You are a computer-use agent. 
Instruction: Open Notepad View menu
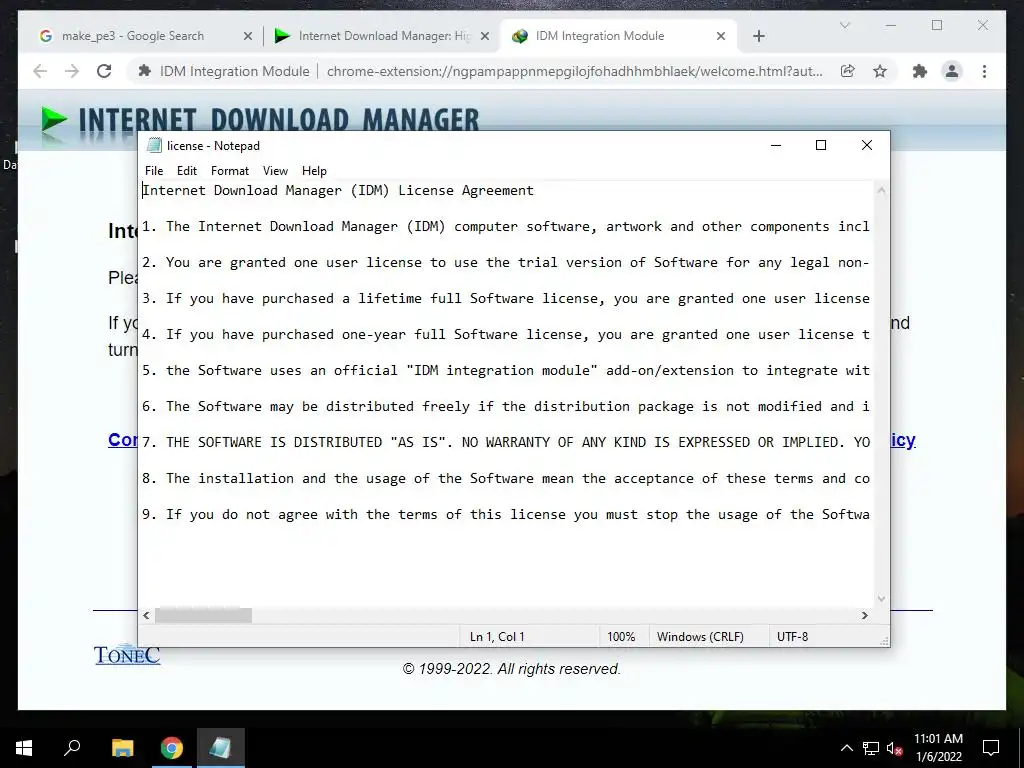(275, 170)
